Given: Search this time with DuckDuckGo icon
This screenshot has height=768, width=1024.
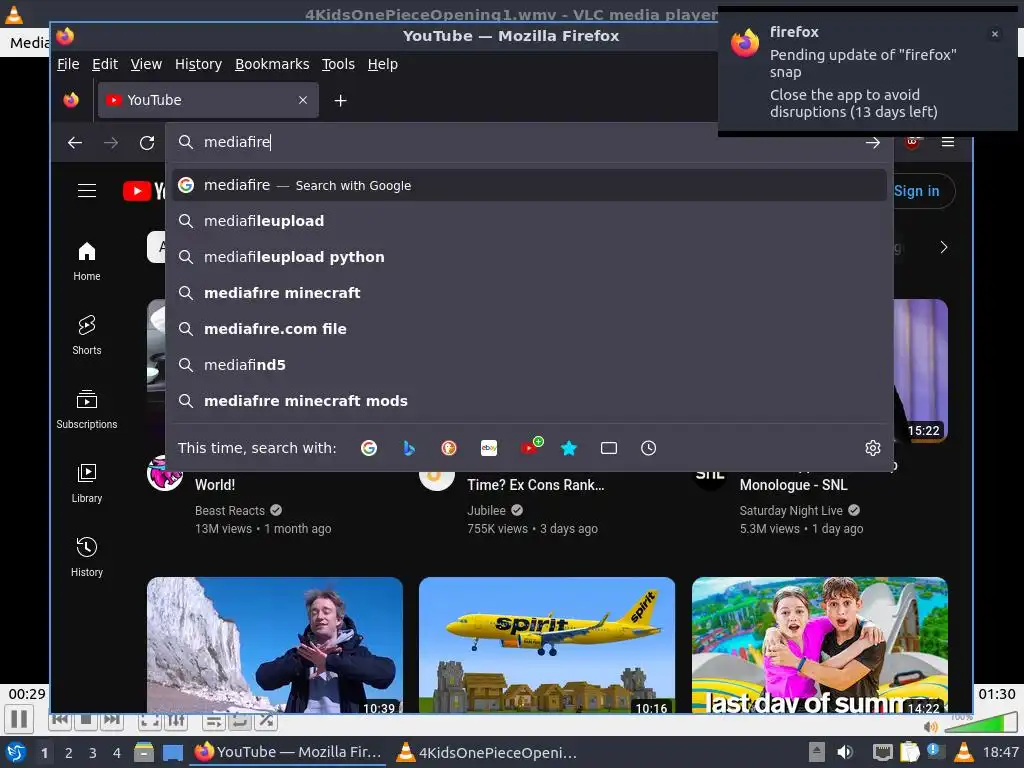Looking at the screenshot, I should [x=449, y=448].
